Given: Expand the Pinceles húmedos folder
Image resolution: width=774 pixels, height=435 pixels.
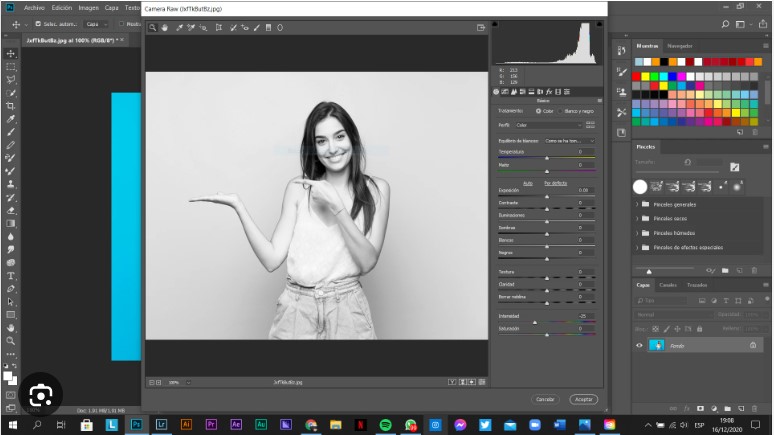Looking at the screenshot, I should (638, 233).
